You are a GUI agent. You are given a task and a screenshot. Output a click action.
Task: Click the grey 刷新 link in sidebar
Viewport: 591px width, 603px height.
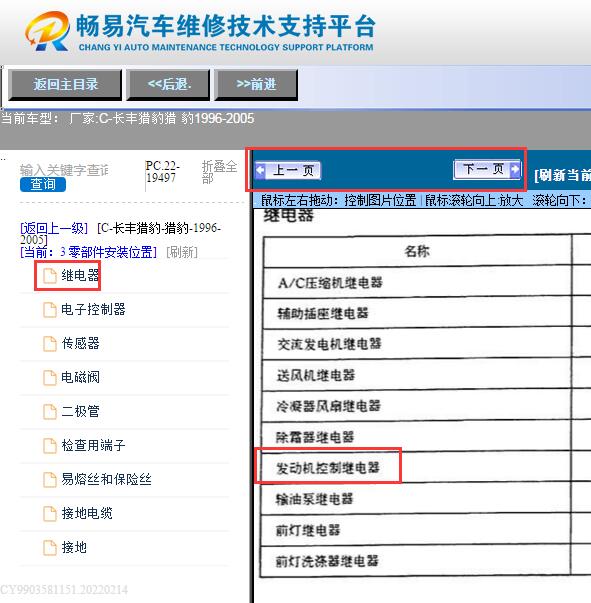pyautogui.click(x=182, y=252)
